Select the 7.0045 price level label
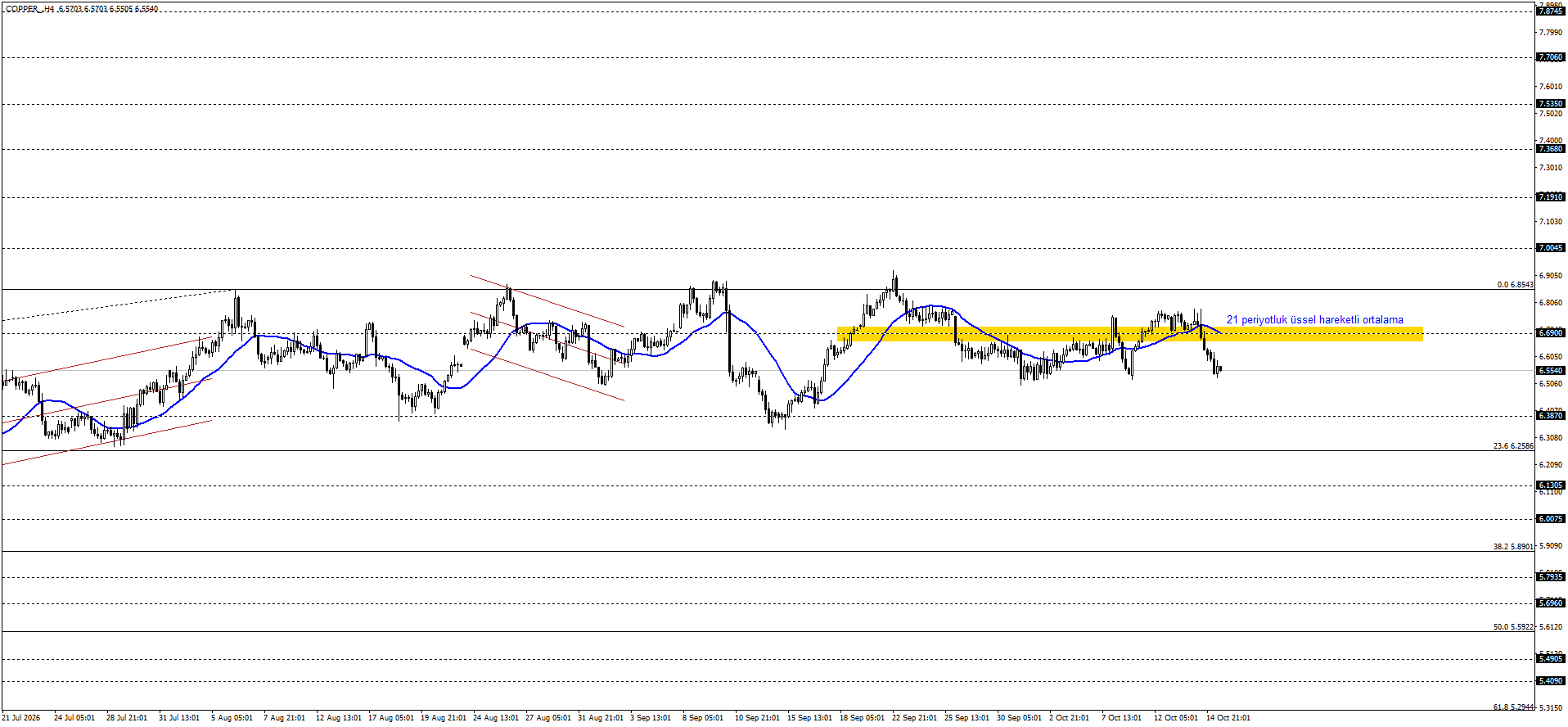1568x727 pixels. pos(1551,248)
